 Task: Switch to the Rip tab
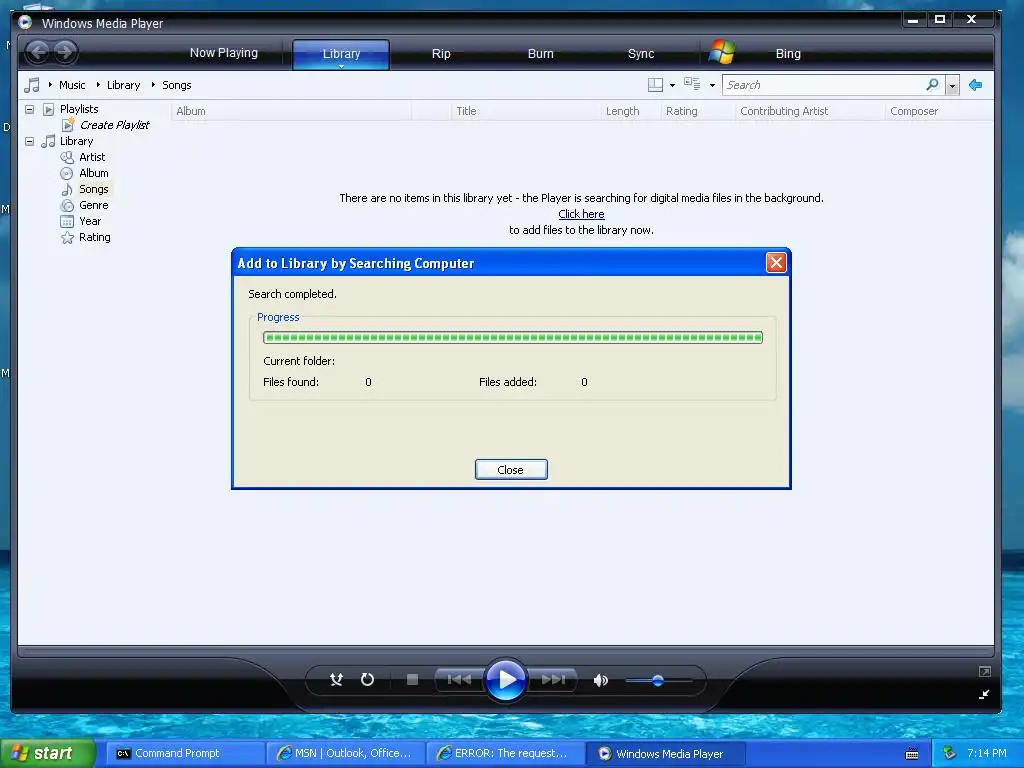click(441, 54)
